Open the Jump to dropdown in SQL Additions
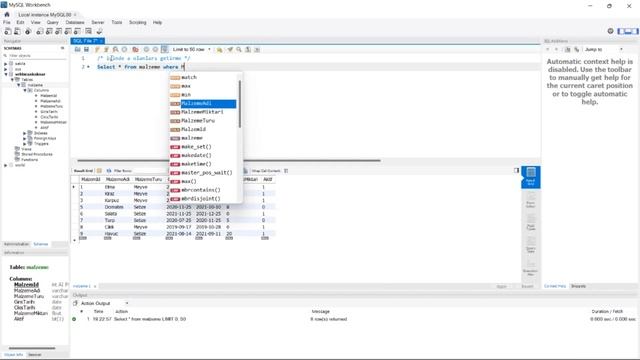640x360 pixels. 604,49
